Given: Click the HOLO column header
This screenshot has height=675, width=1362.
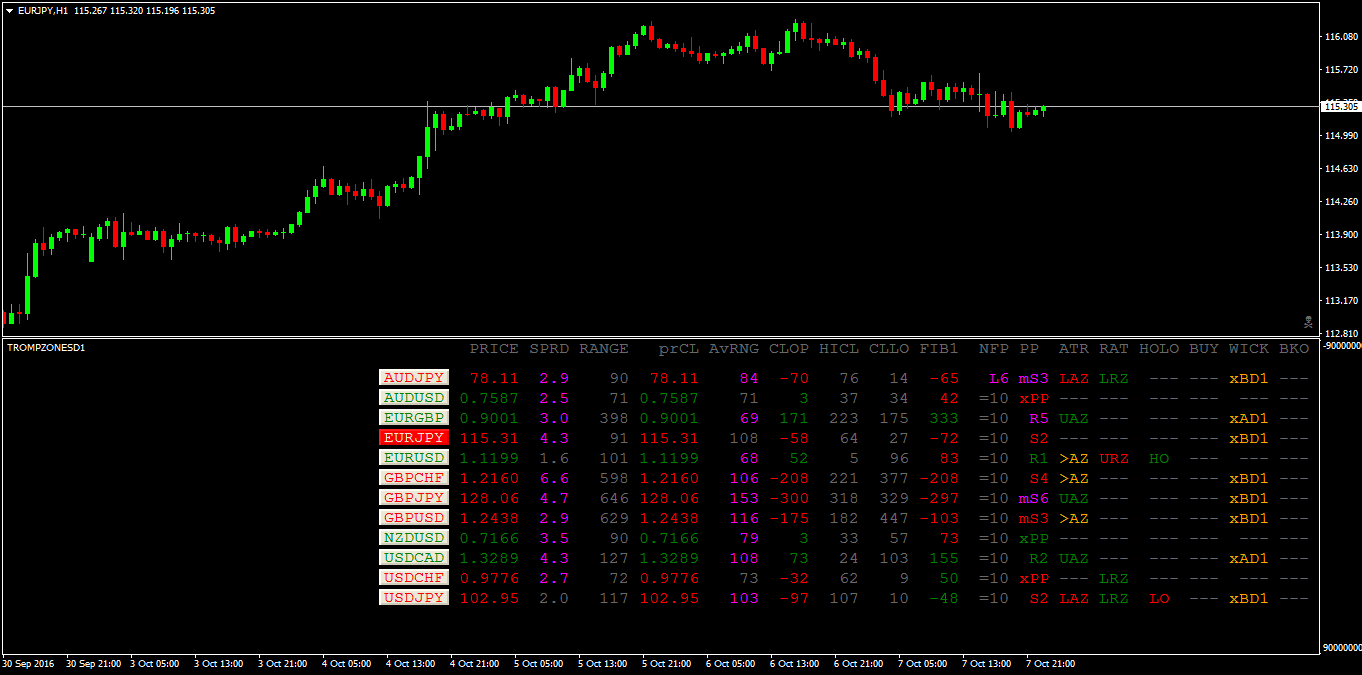Looking at the screenshot, I should (x=1159, y=349).
